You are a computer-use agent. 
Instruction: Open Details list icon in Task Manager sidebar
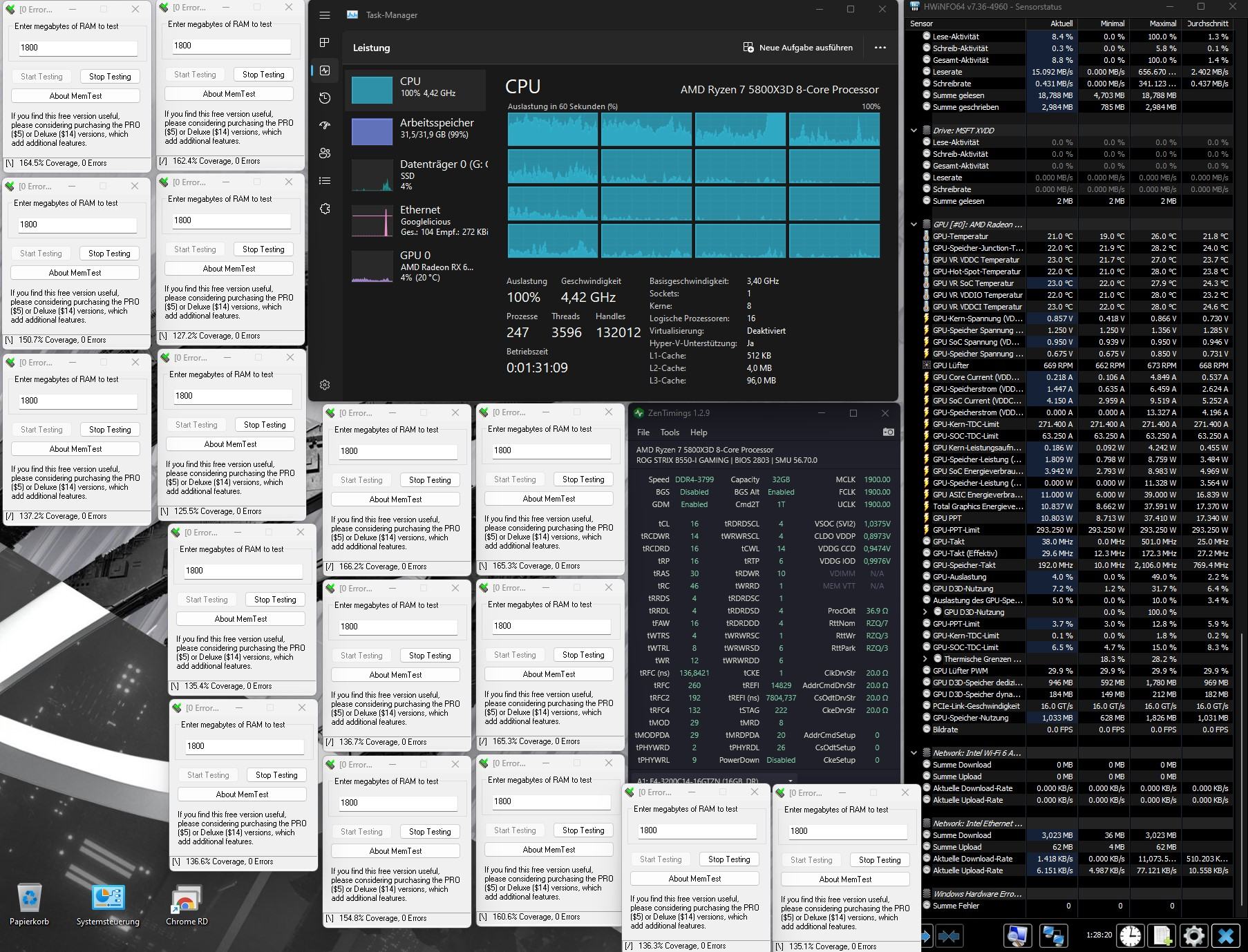[325, 181]
